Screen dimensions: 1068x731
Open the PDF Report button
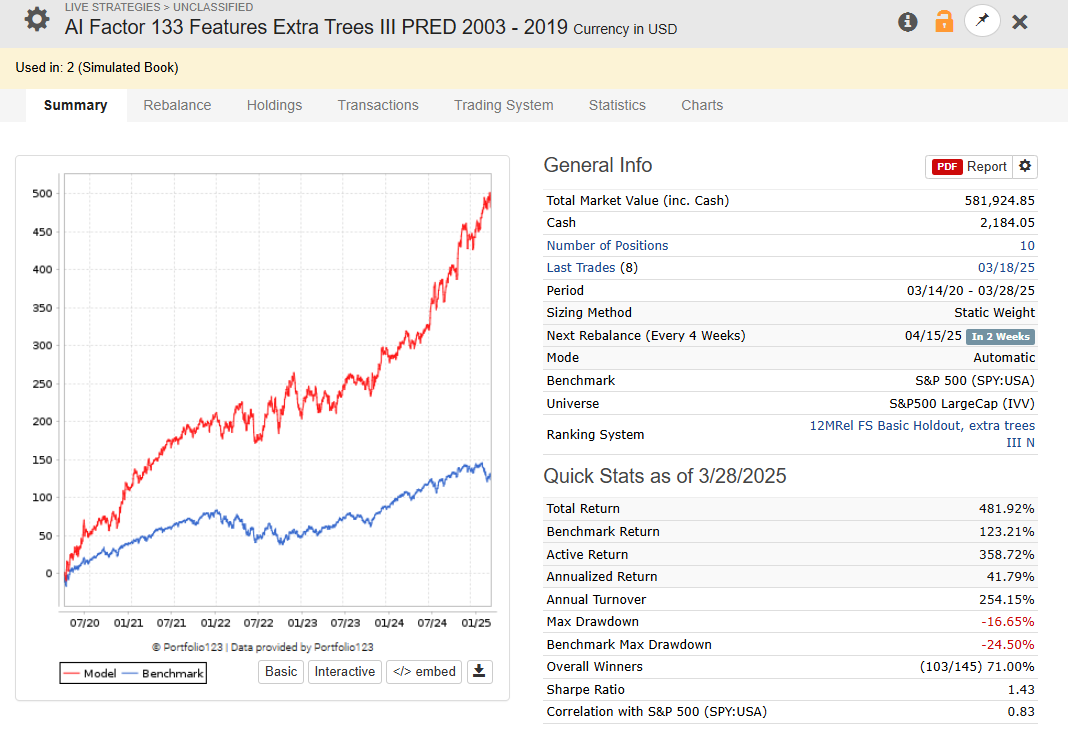tap(969, 166)
